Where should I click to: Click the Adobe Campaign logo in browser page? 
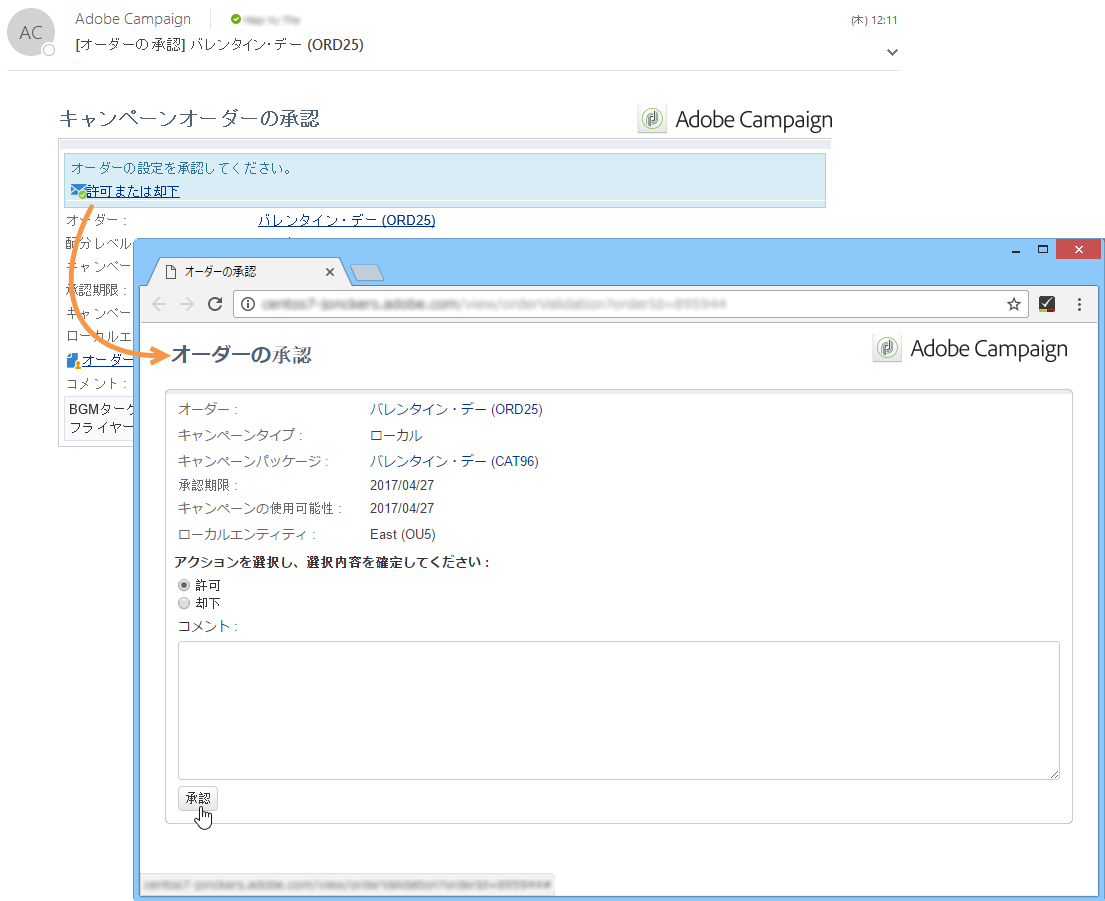[x=970, y=349]
